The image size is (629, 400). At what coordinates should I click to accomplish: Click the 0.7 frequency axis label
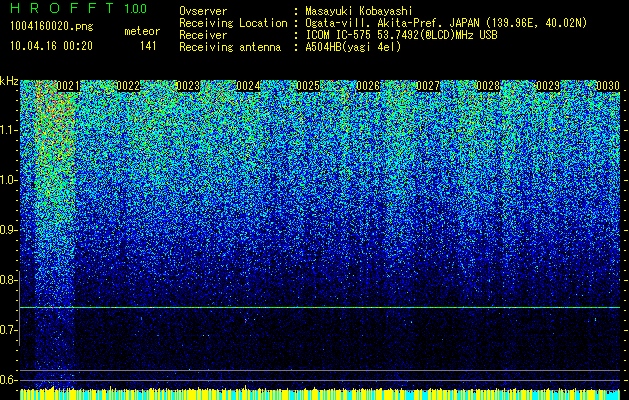[x=8, y=330]
